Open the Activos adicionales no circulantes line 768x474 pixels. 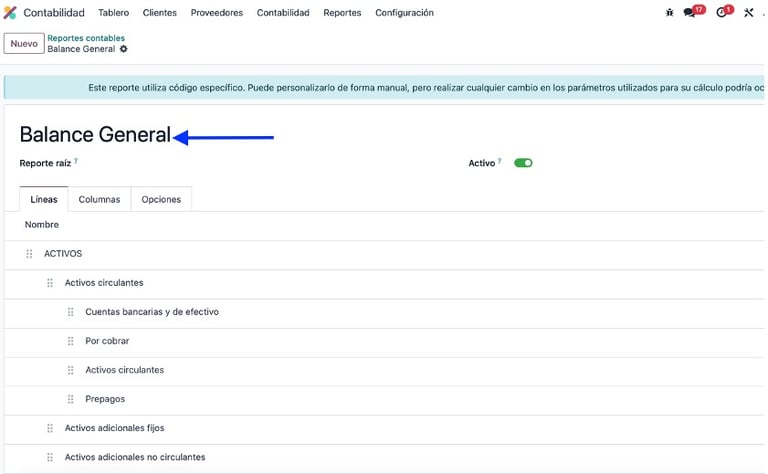coord(135,457)
